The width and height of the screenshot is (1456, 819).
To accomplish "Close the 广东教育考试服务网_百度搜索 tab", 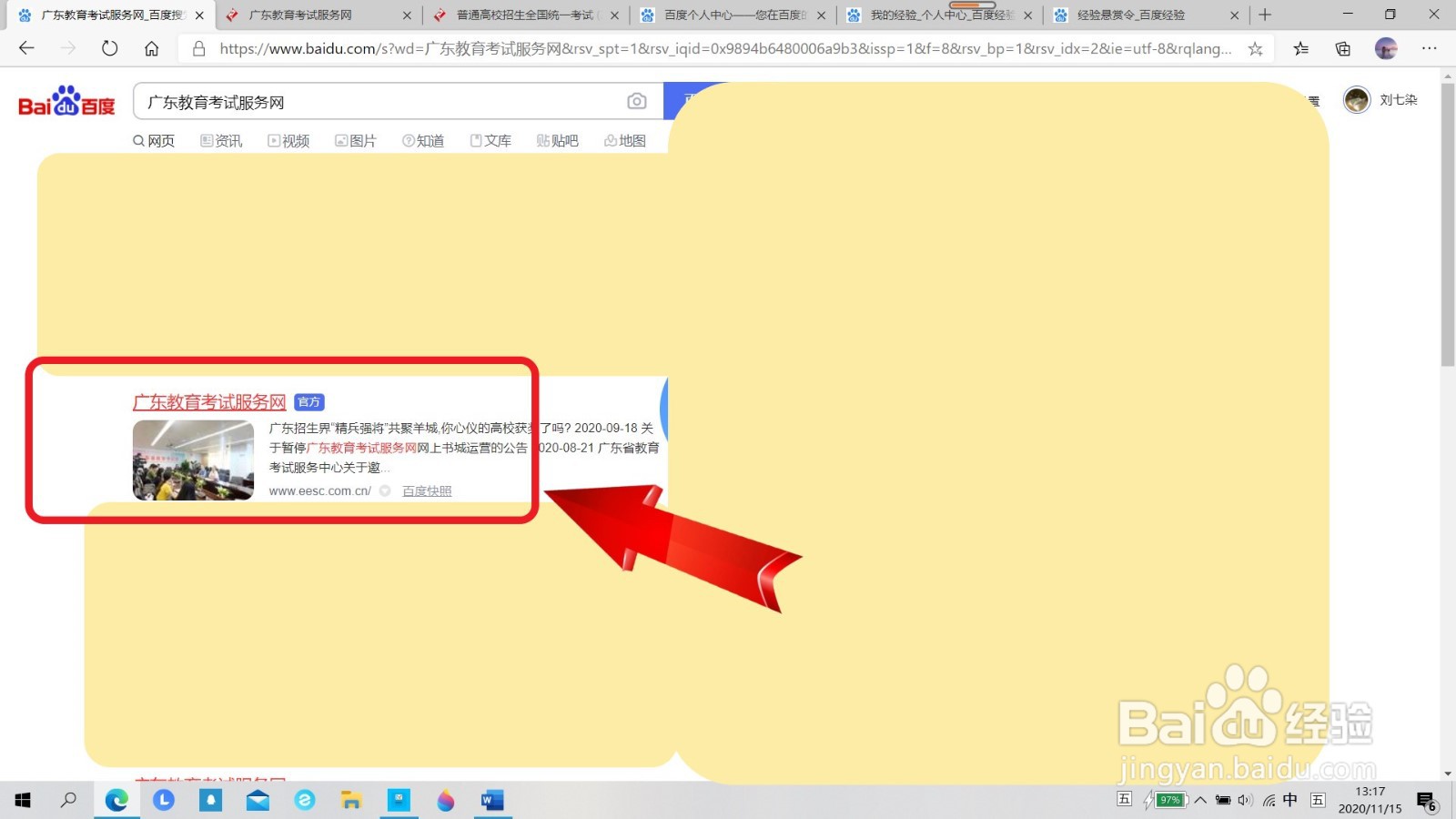I will [x=199, y=15].
